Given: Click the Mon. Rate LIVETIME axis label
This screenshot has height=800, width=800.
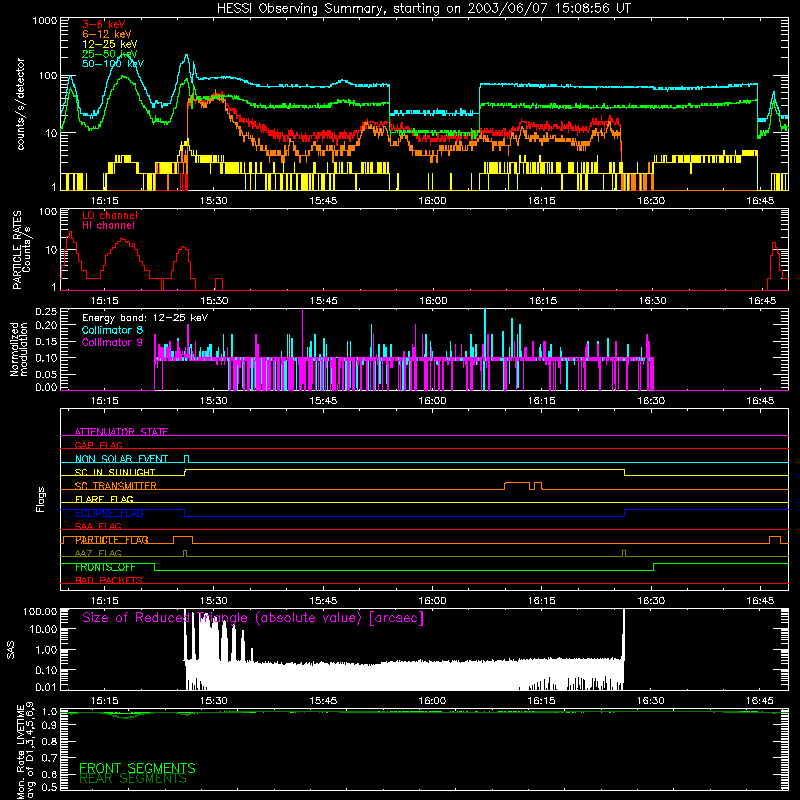Looking at the screenshot, I should (26, 751).
